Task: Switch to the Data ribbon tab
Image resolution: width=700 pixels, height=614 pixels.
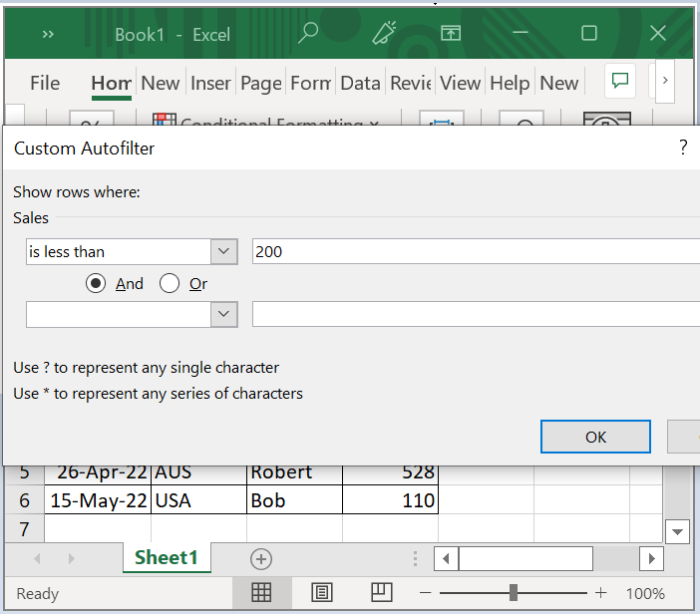Action: pyautogui.click(x=360, y=83)
